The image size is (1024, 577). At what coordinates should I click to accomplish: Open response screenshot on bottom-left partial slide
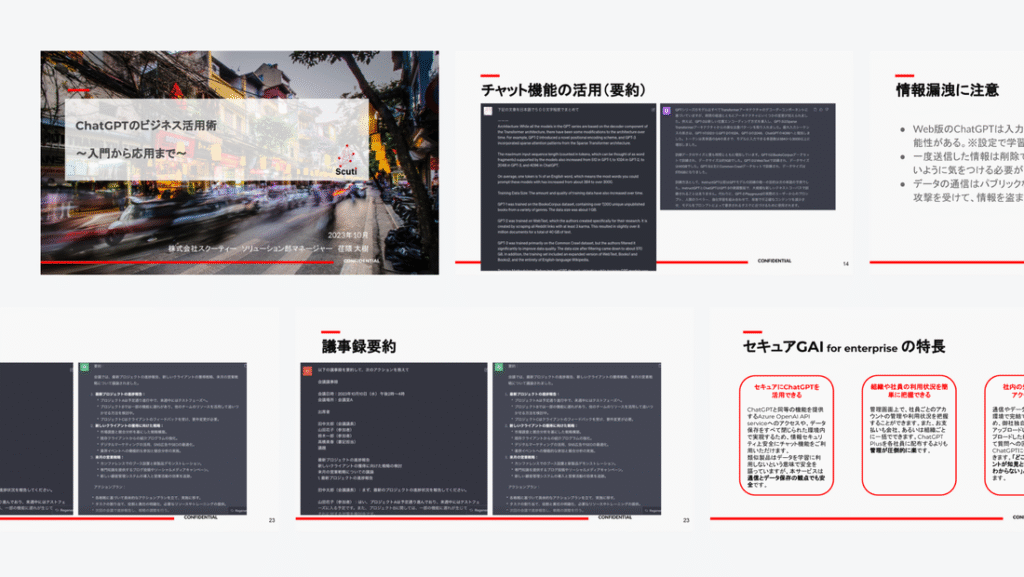163,439
